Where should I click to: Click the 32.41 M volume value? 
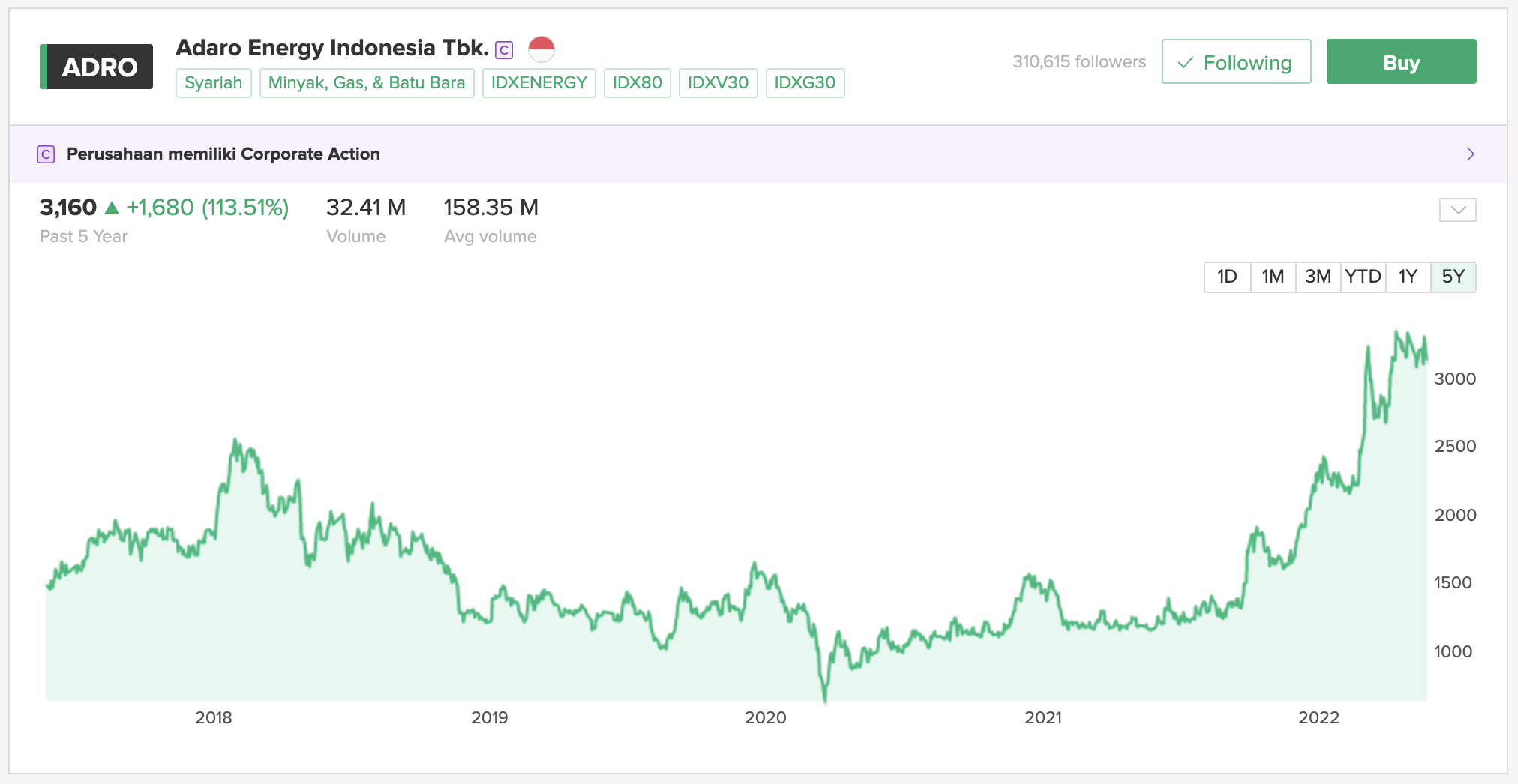(366, 208)
